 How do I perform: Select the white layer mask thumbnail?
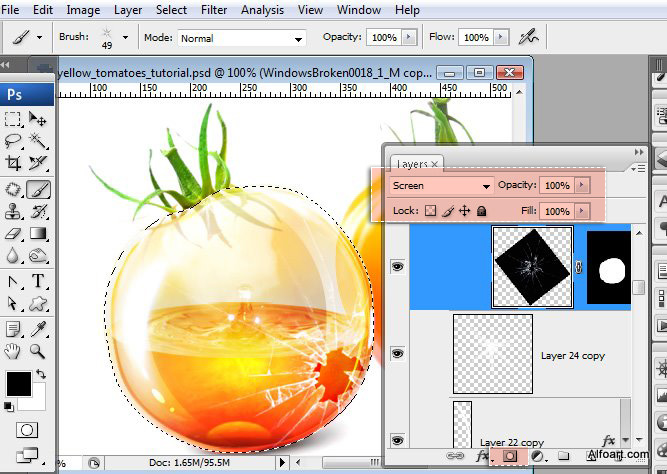609,267
